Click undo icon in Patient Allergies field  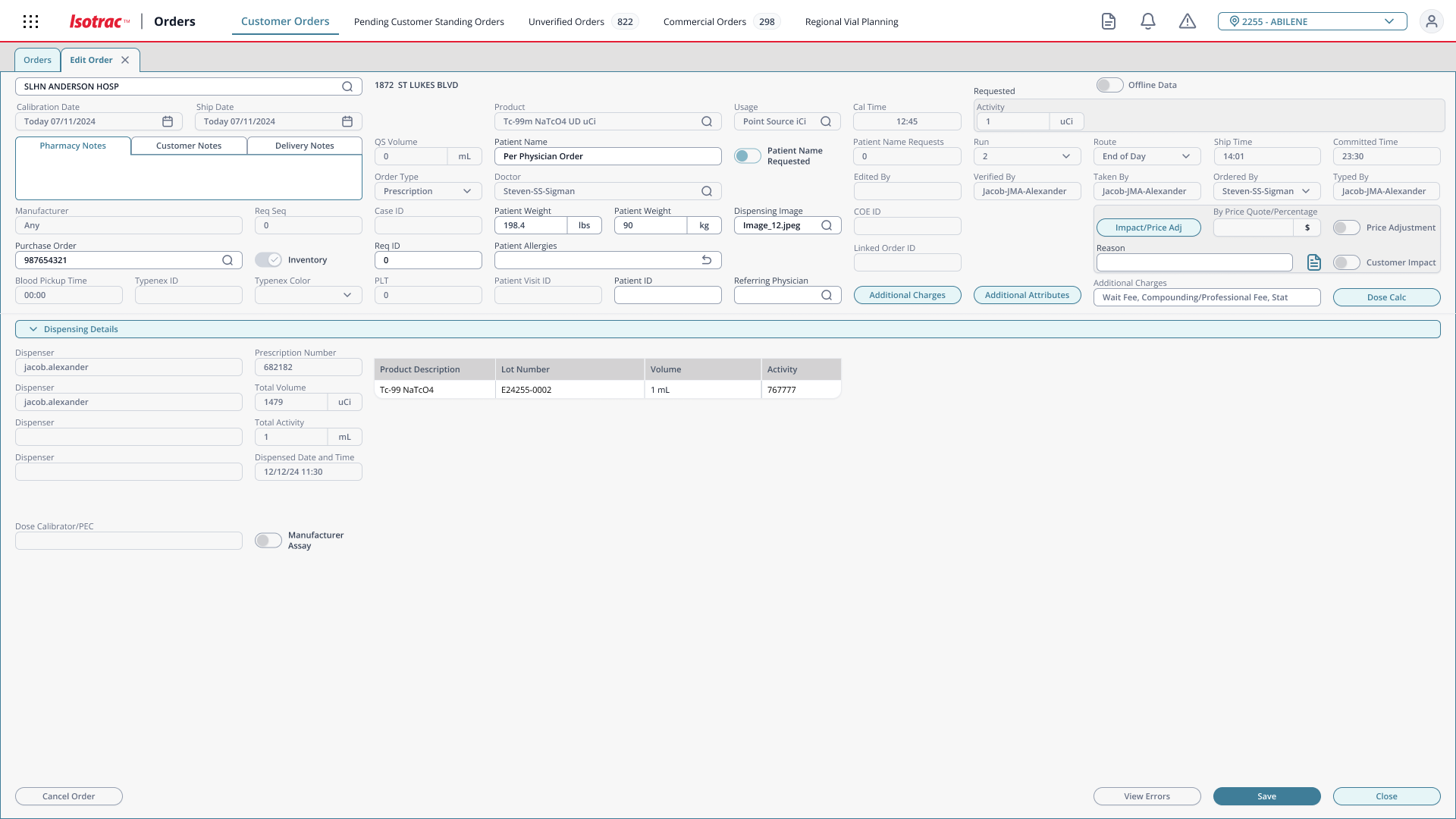point(707,260)
